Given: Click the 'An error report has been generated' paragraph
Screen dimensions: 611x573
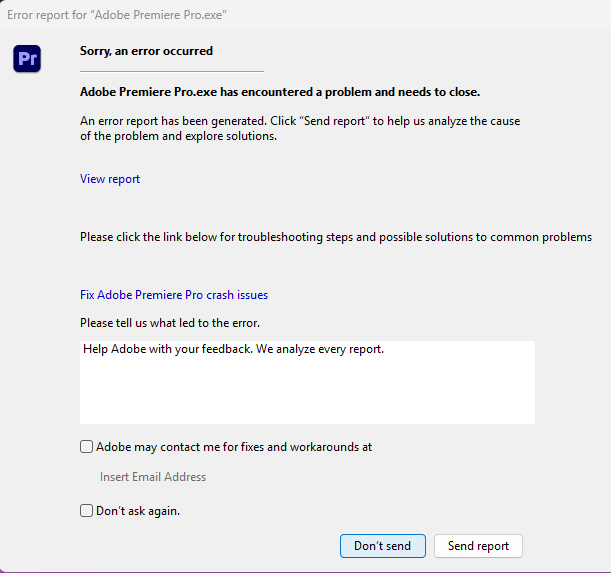Looking at the screenshot, I should coord(300,128).
